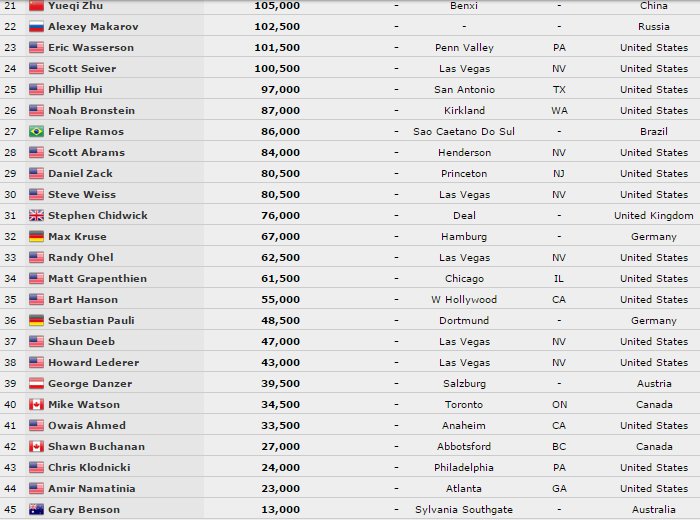Click the name Shaun Deb
The height and width of the screenshot is (520, 700).
79,342
